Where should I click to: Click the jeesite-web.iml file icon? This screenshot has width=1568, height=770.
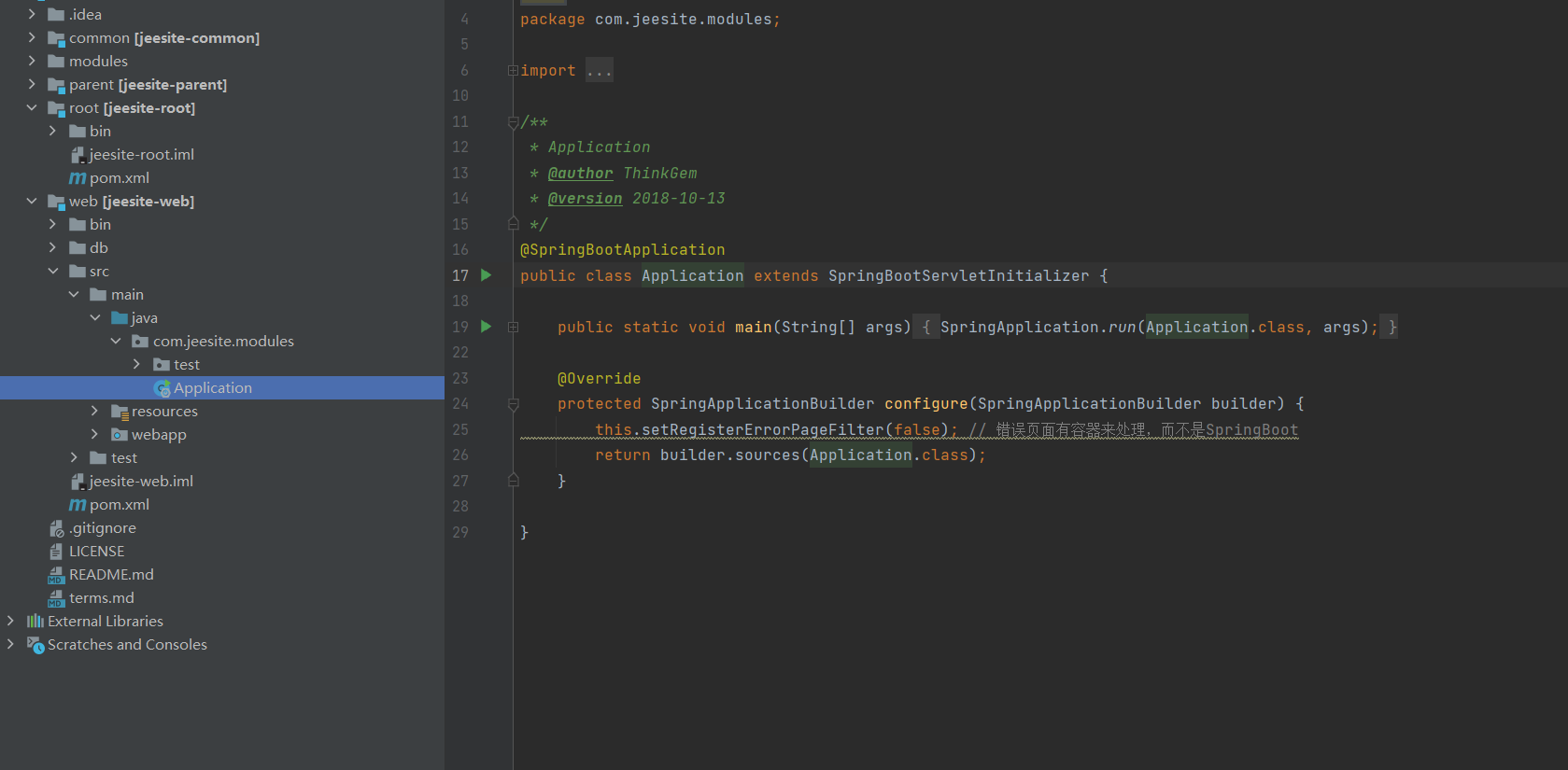tap(78, 482)
